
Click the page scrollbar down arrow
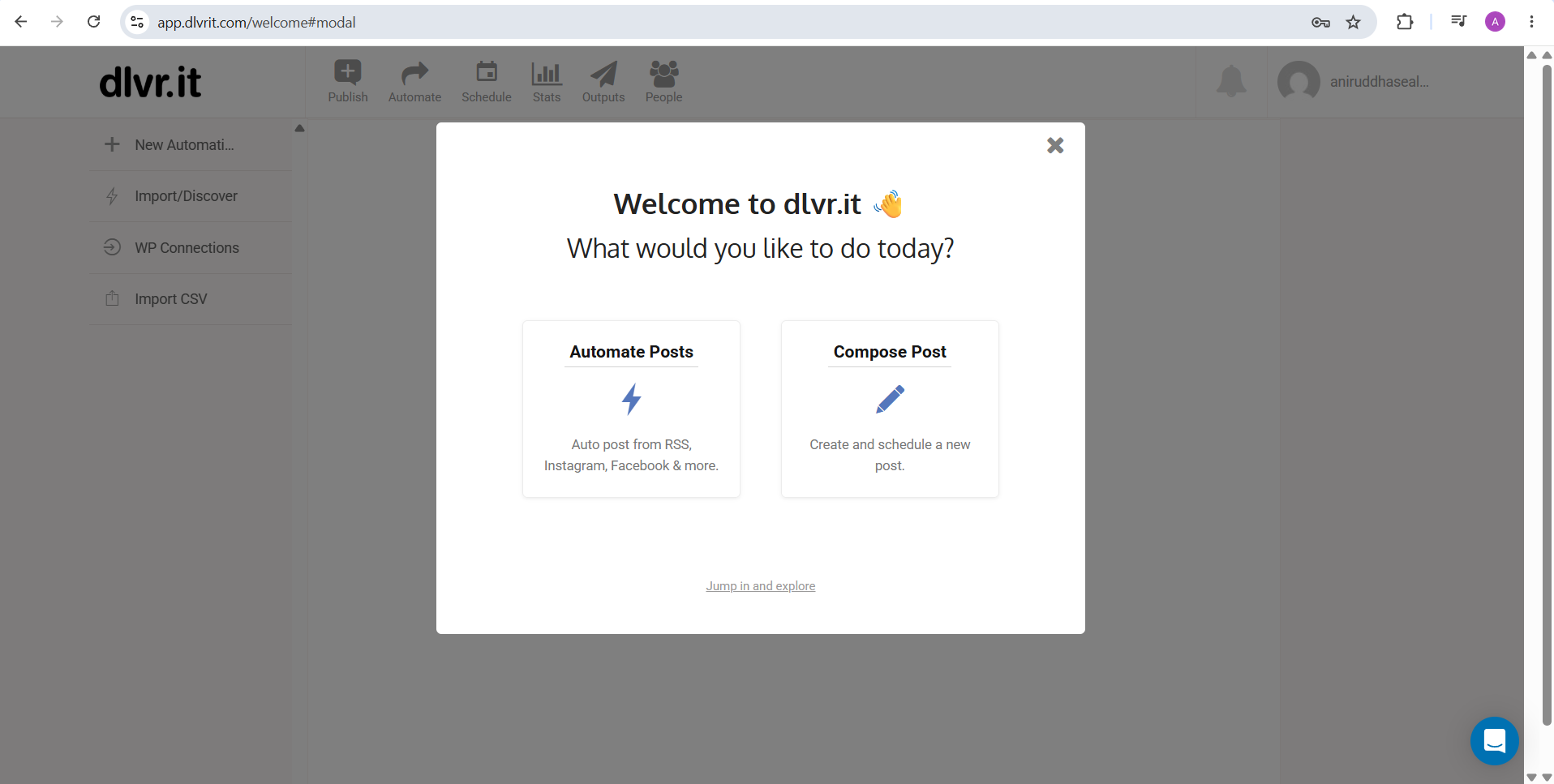tap(1547, 778)
